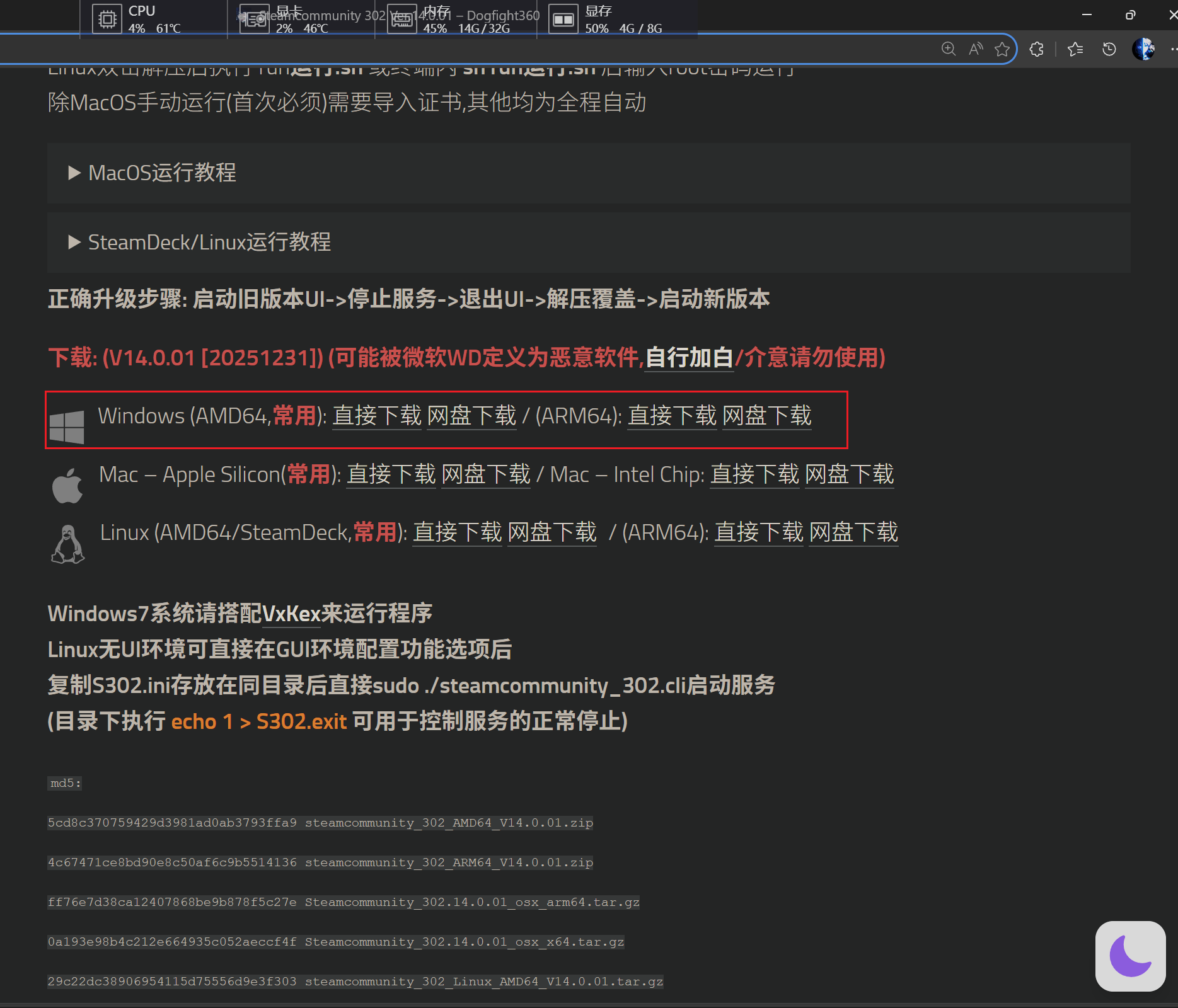Open browser Settings and more menu
The image size is (1178, 1008).
pos(1172,49)
